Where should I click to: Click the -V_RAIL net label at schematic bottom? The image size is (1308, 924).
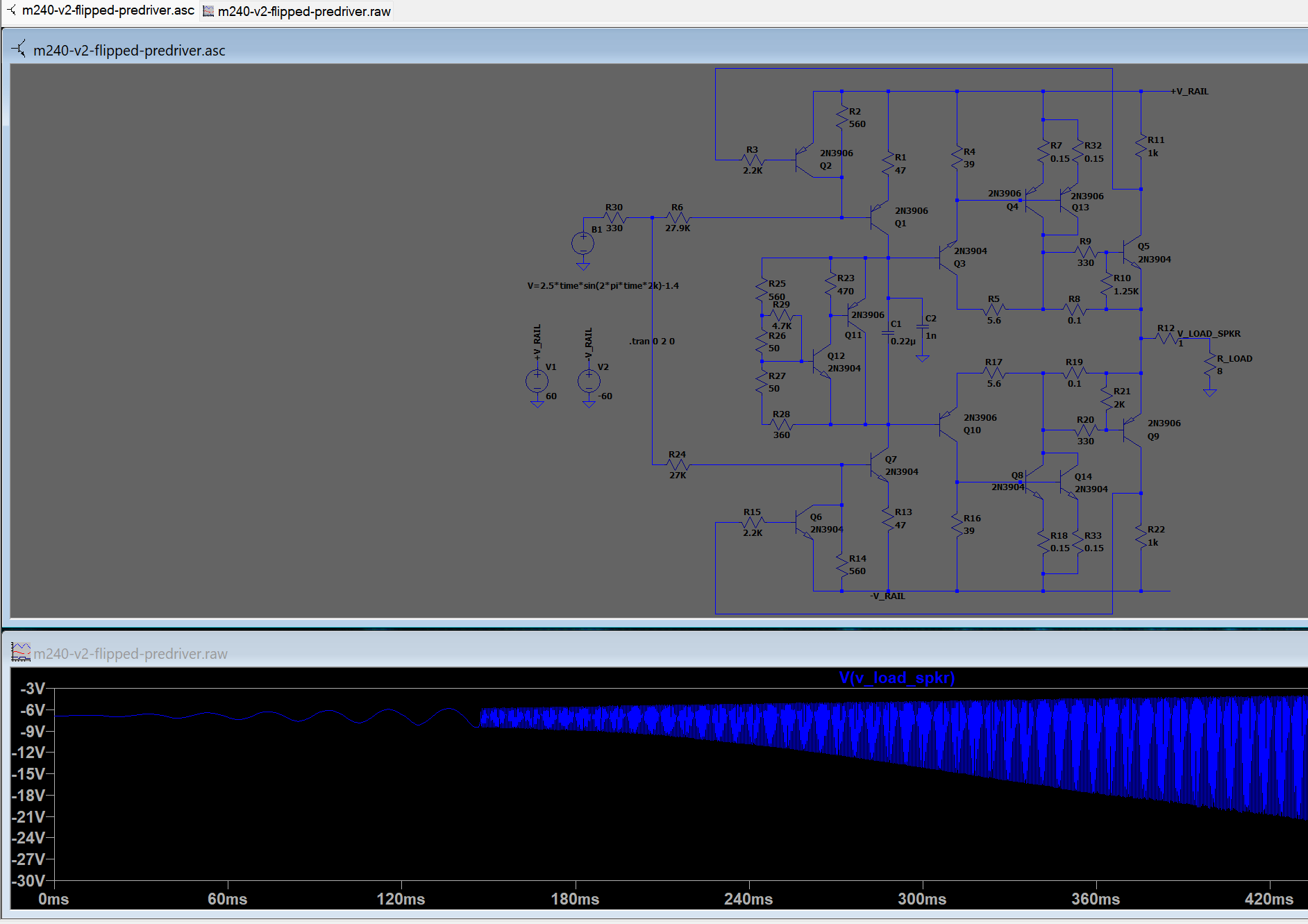(x=888, y=596)
